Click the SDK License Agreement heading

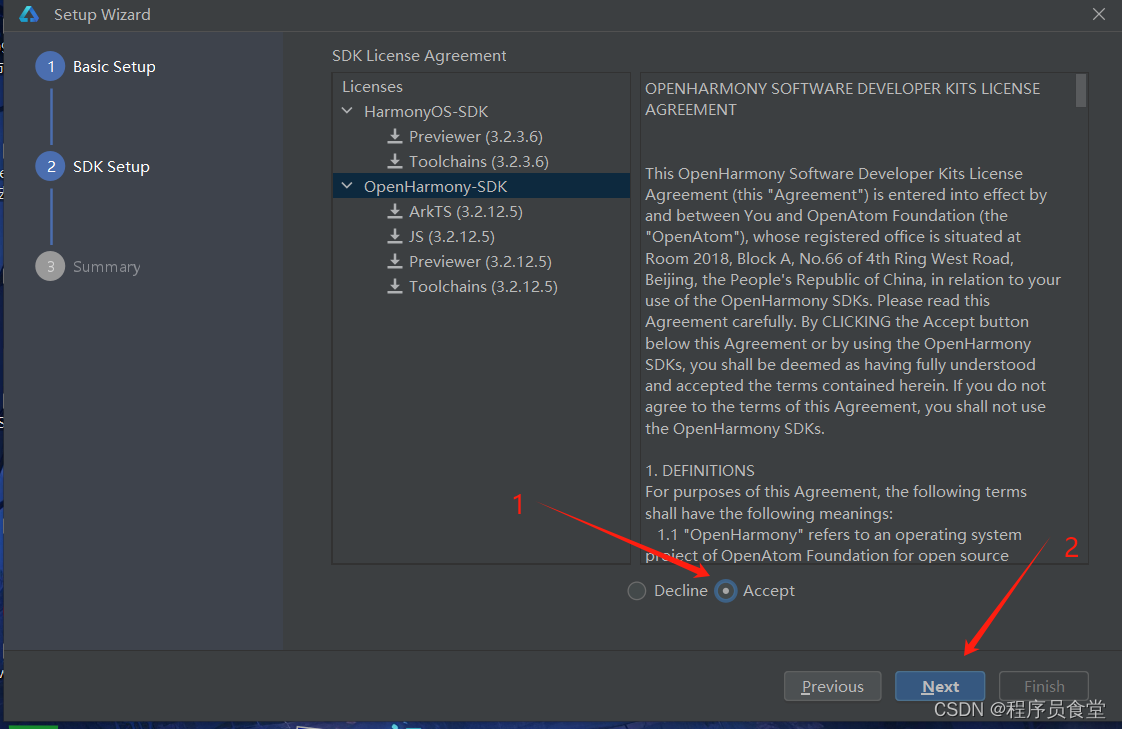[x=419, y=56]
